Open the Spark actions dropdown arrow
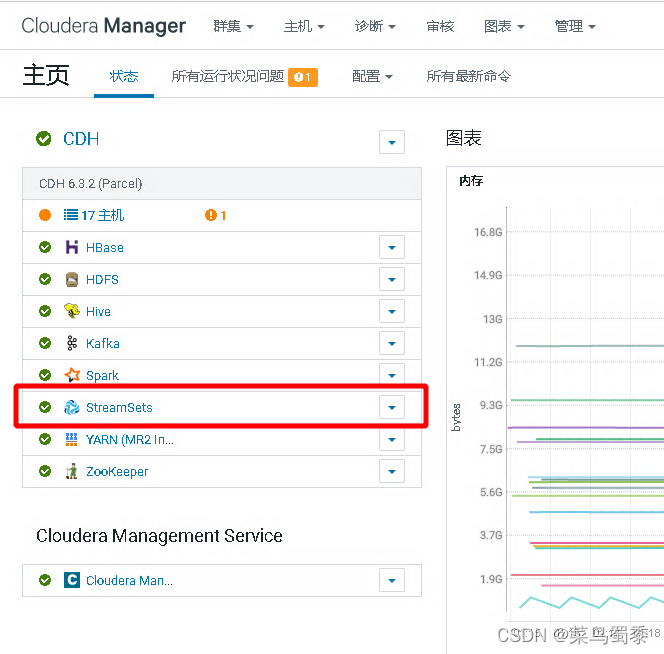 392,375
